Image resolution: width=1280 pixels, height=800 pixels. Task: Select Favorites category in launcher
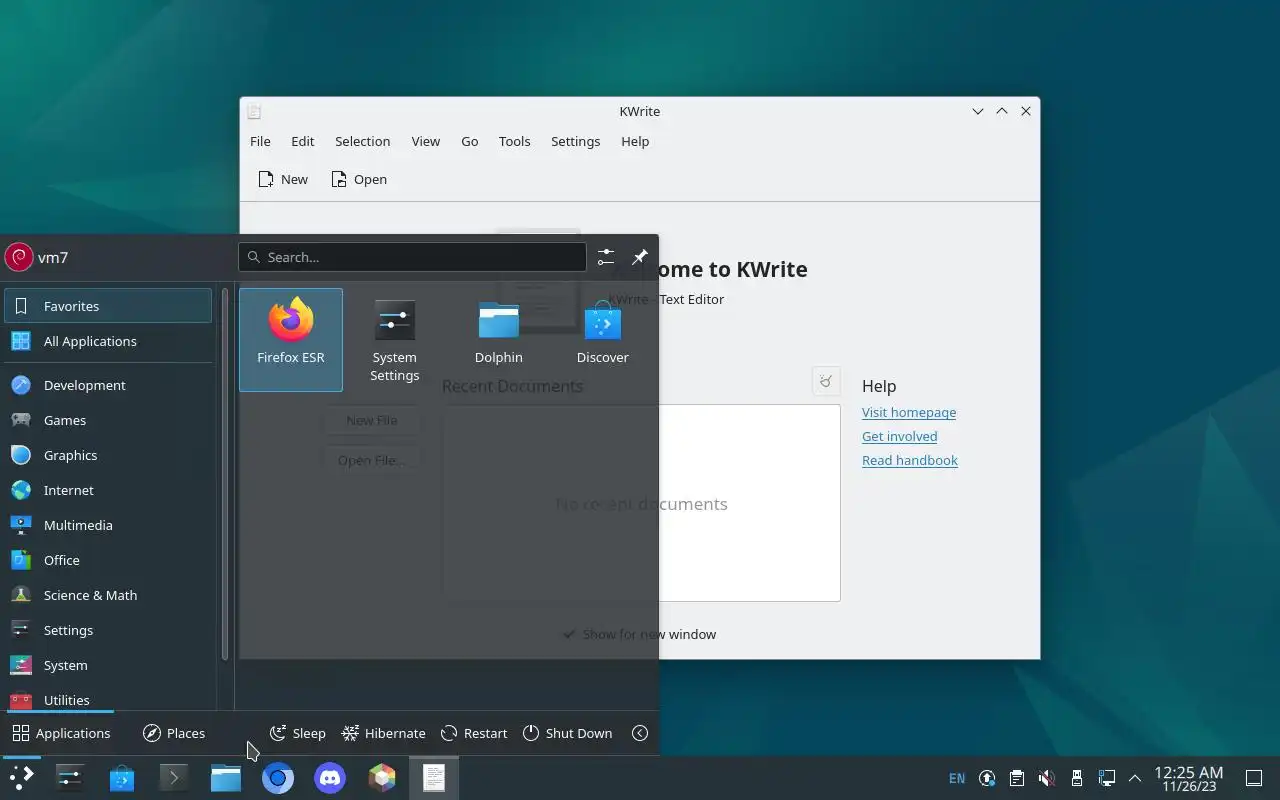tap(108, 306)
